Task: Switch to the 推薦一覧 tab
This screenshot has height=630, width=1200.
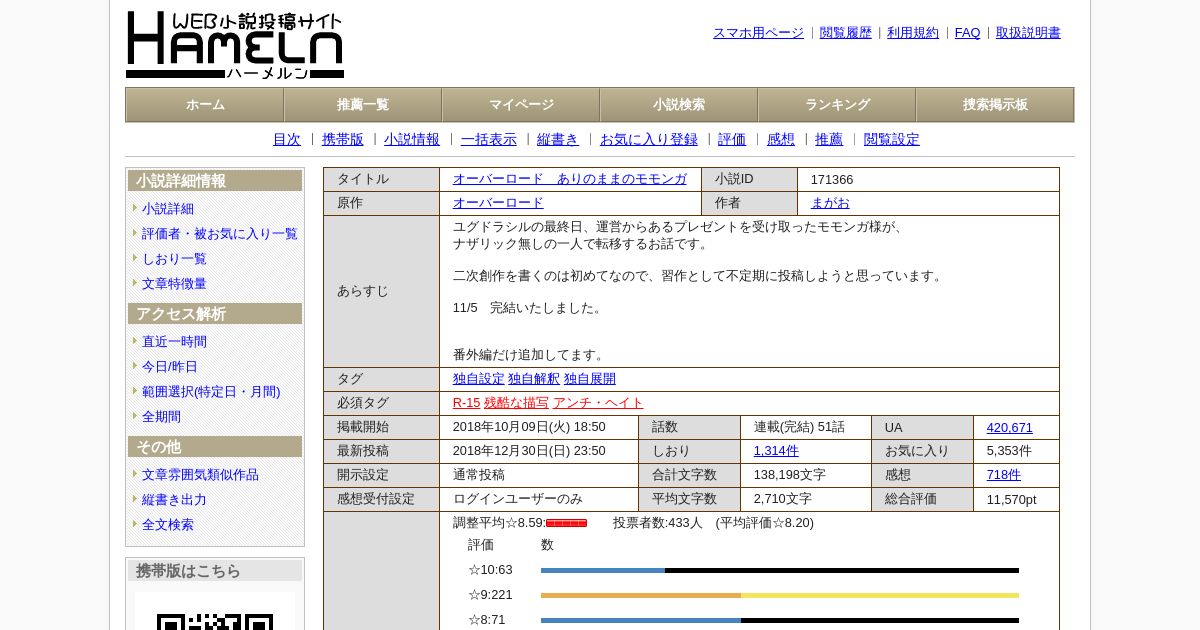Action: click(363, 105)
